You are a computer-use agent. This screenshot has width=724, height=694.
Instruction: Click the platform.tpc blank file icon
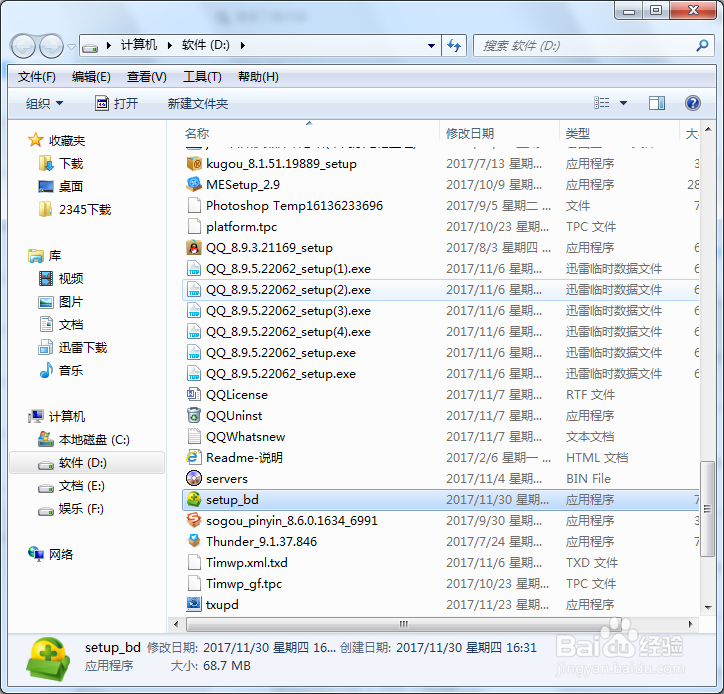coord(194,226)
